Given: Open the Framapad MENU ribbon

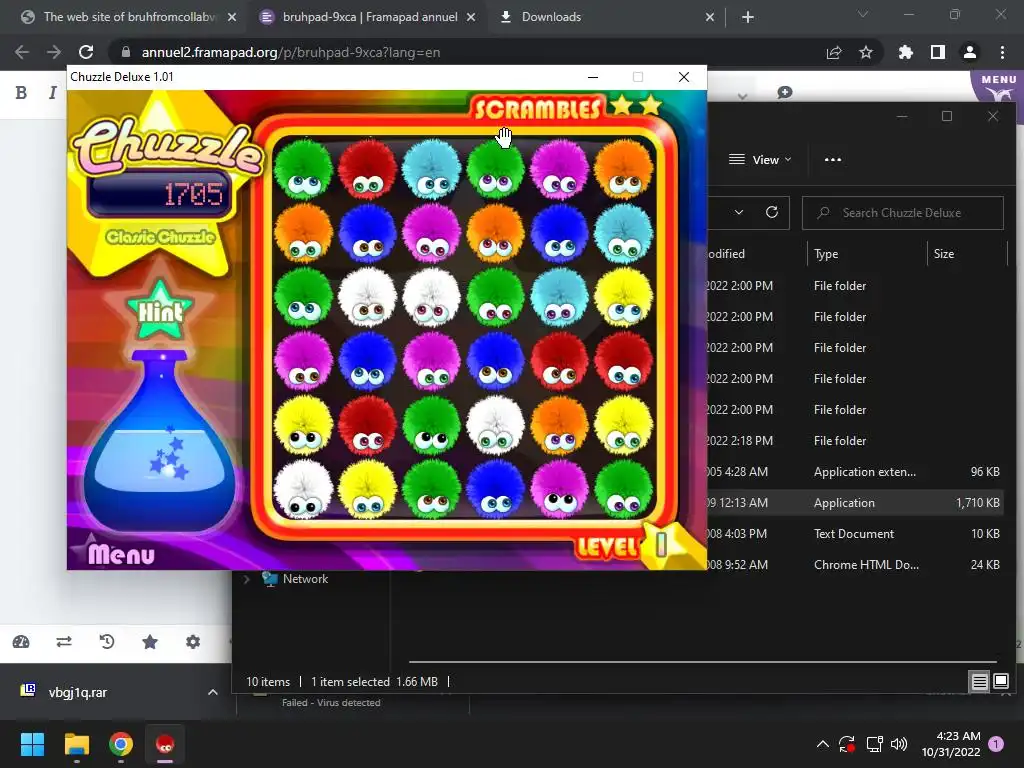Looking at the screenshot, I should 998,86.
